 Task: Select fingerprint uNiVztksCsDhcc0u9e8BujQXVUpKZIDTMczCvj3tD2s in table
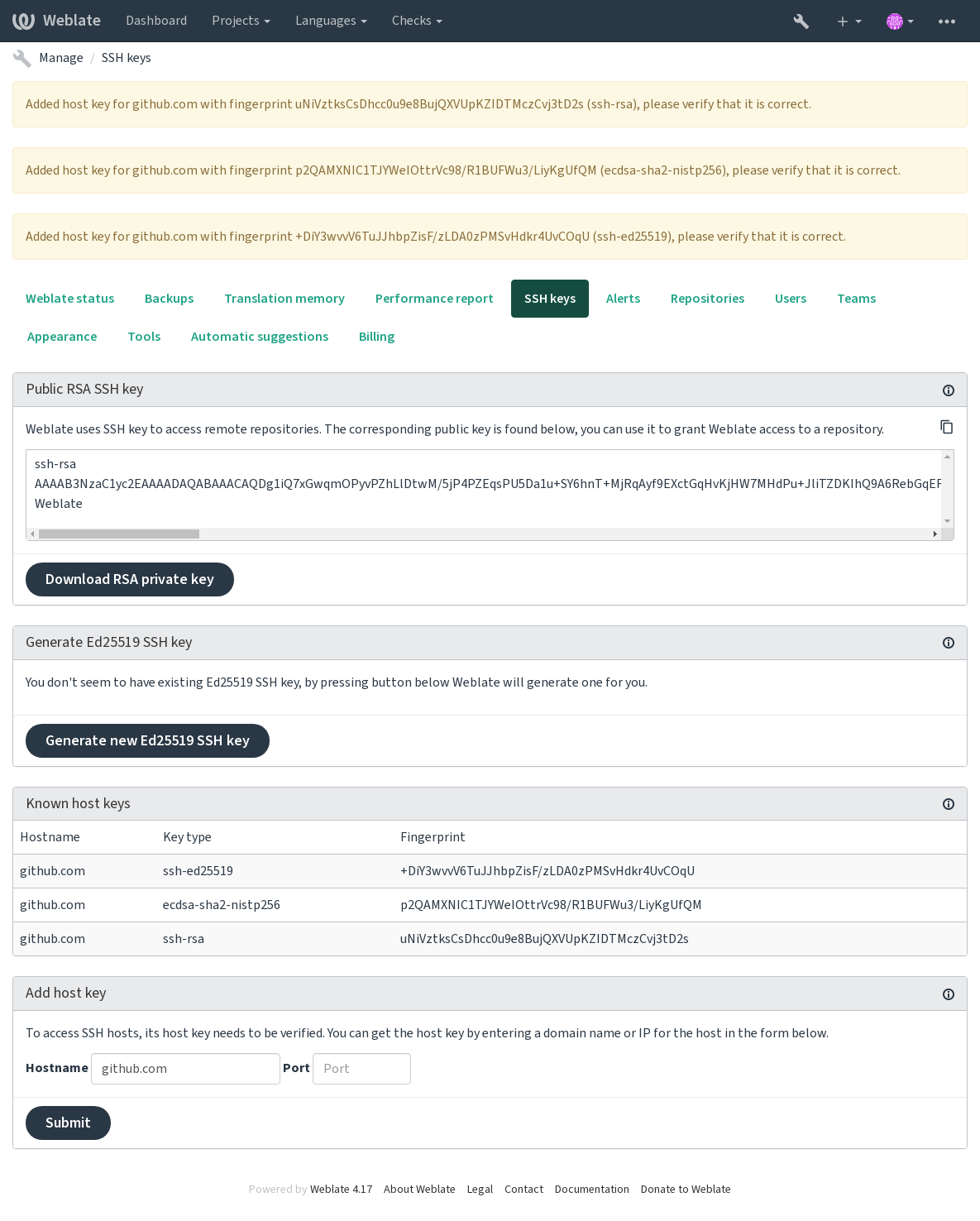point(544,939)
